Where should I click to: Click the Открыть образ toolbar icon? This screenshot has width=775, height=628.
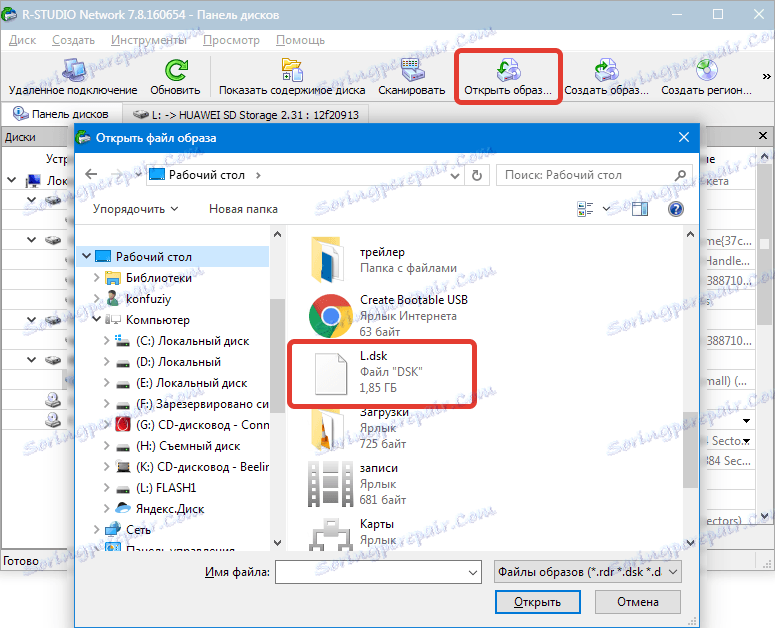click(x=508, y=70)
